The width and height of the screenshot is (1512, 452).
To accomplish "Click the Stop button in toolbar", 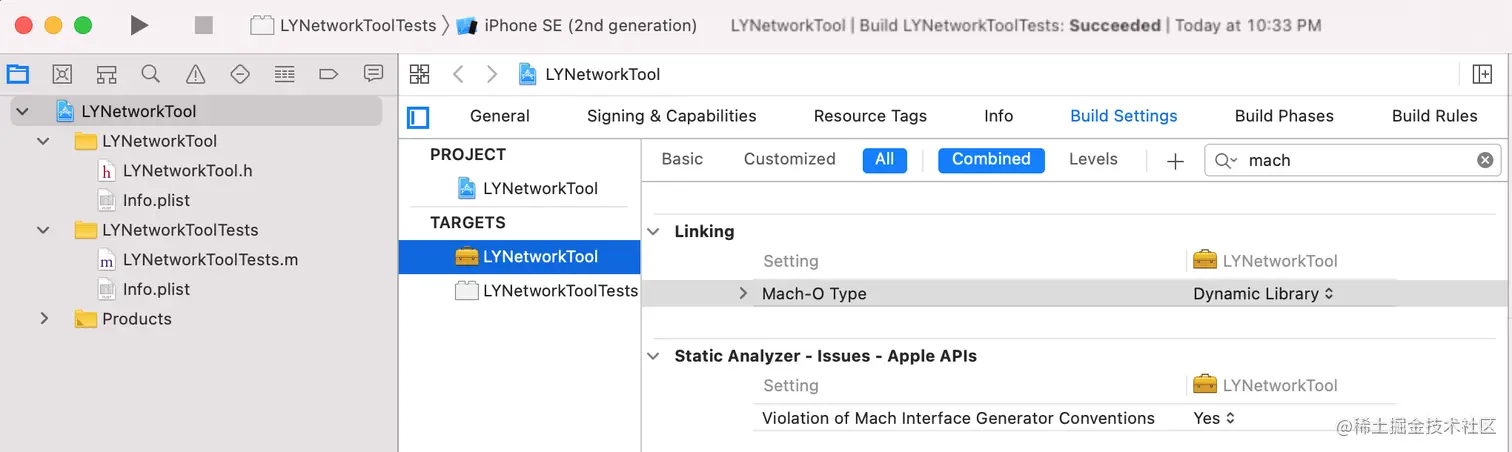I will [204, 25].
